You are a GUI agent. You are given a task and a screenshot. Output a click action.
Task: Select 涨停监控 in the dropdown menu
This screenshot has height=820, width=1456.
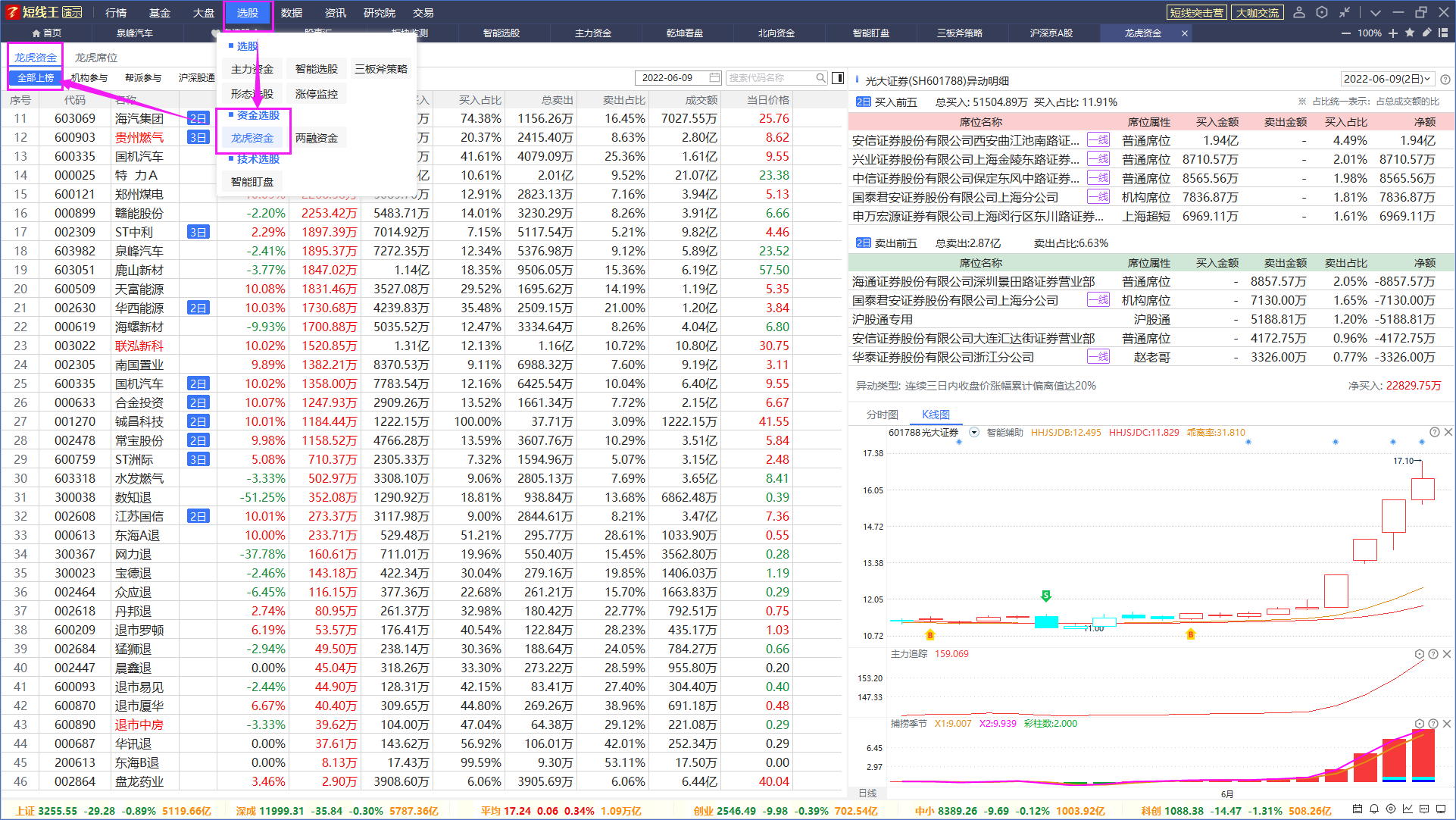[317, 94]
